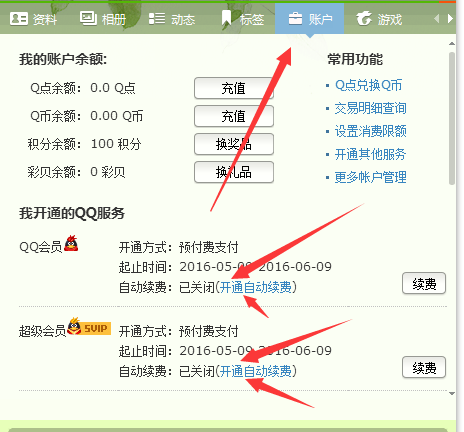The height and width of the screenshot is (432, 464).
Task: Click the 常用功能 heading
Action: (355, 59)
